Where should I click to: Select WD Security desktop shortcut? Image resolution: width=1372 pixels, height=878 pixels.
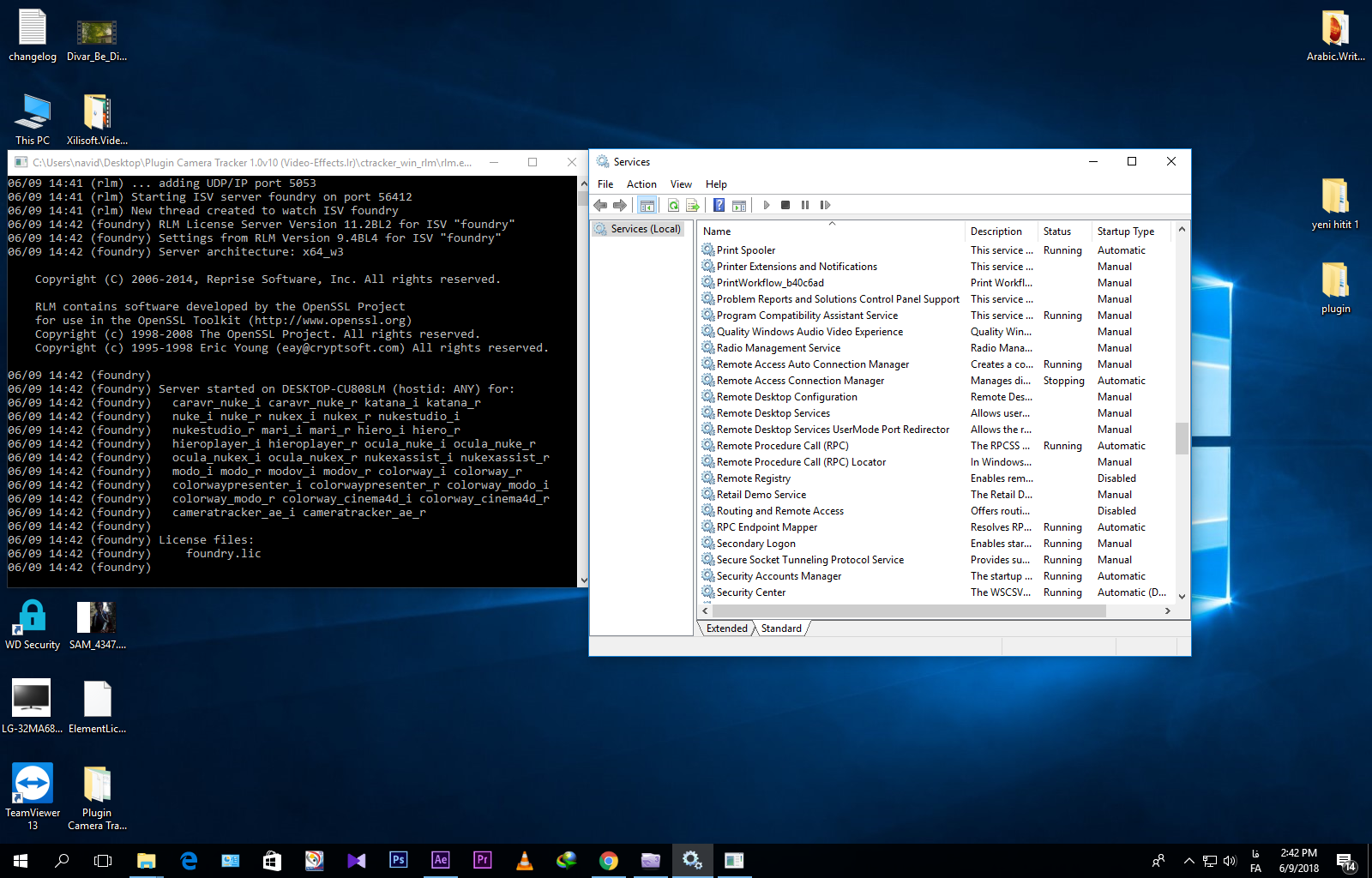click(33, 624)
